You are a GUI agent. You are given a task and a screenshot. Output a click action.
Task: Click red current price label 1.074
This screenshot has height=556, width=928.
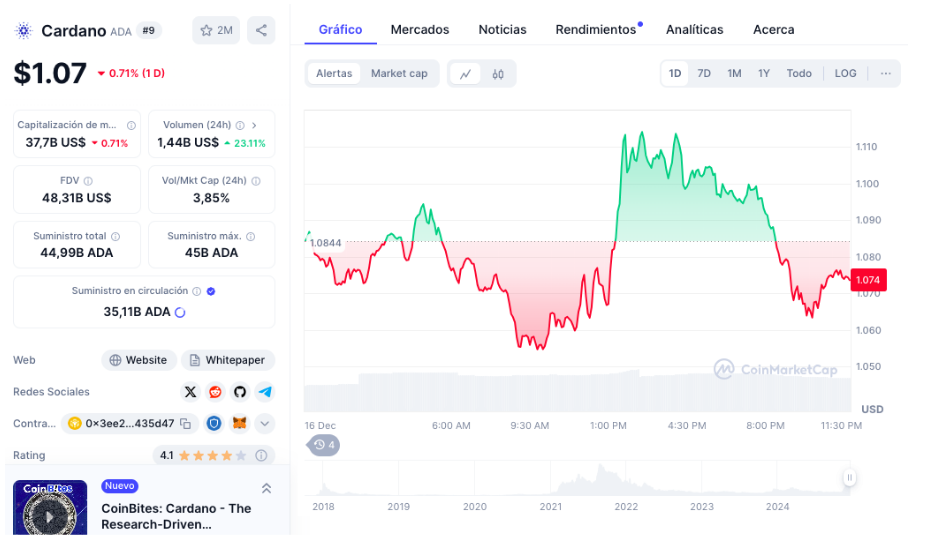pos(868,280)
